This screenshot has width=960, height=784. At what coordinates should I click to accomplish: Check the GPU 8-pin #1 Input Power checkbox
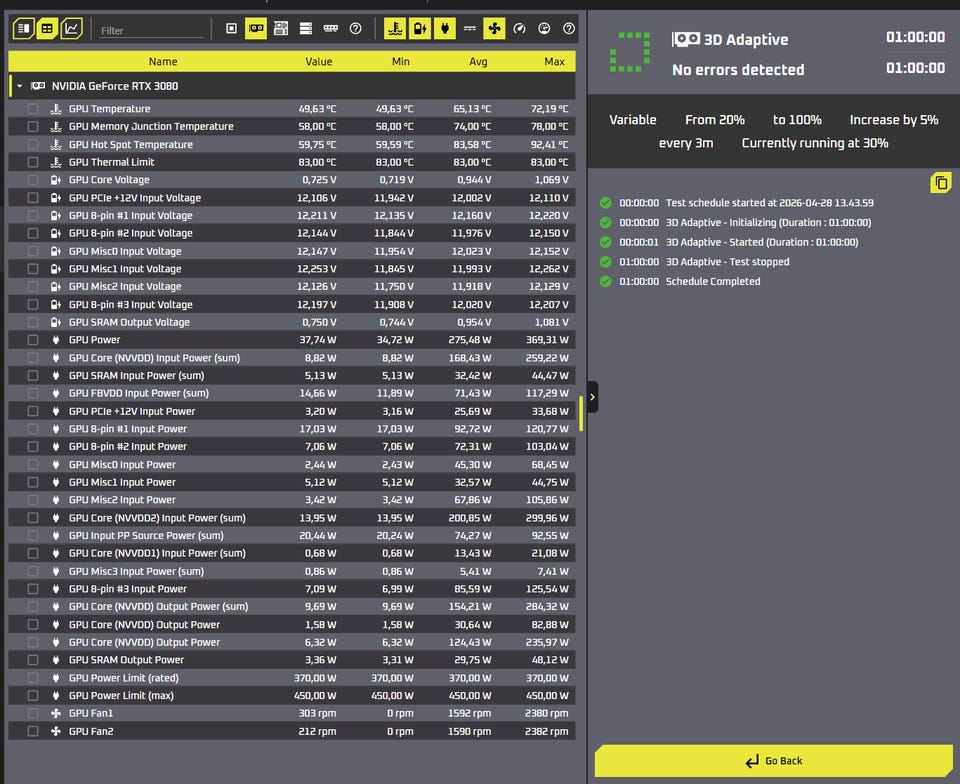coord(33,429)
